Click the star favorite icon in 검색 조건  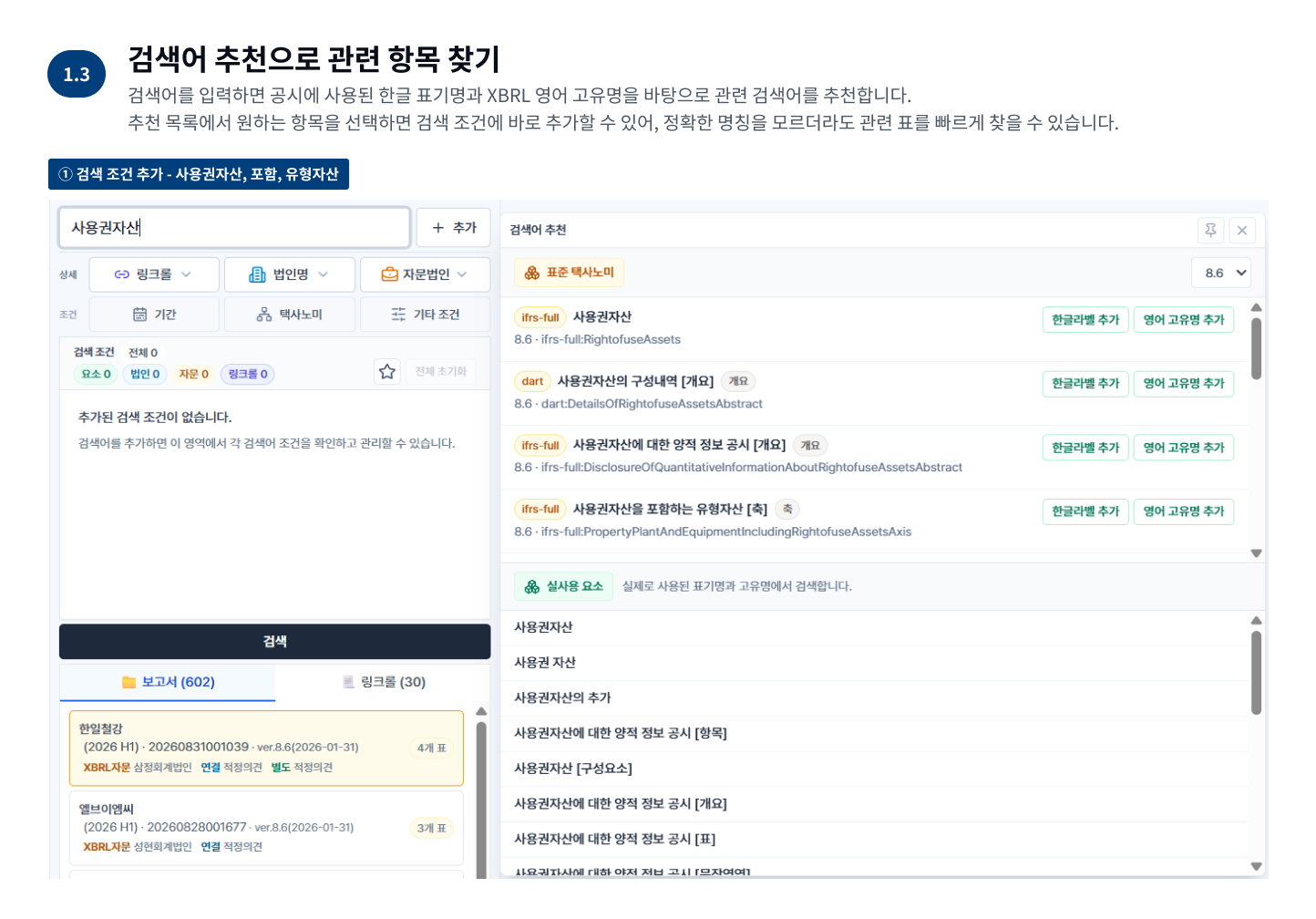(x=387, y=372)
